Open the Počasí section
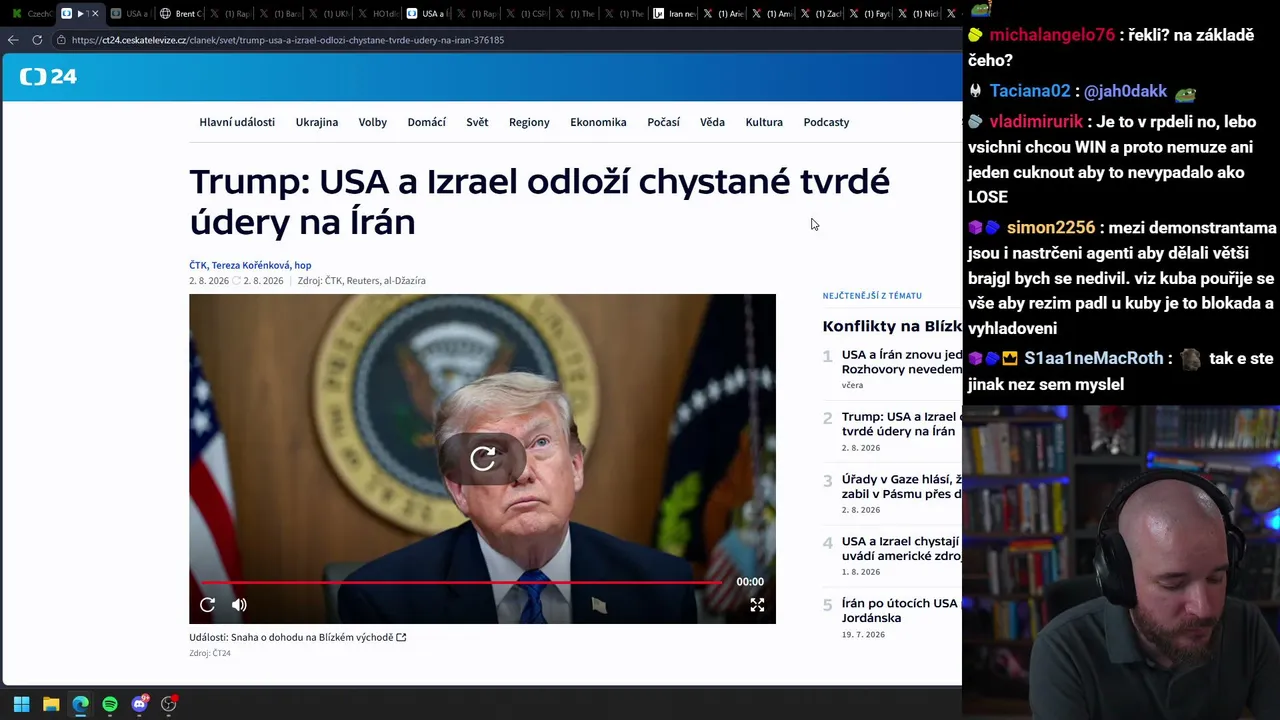The image size is (1280, 720). pos(663,122)
